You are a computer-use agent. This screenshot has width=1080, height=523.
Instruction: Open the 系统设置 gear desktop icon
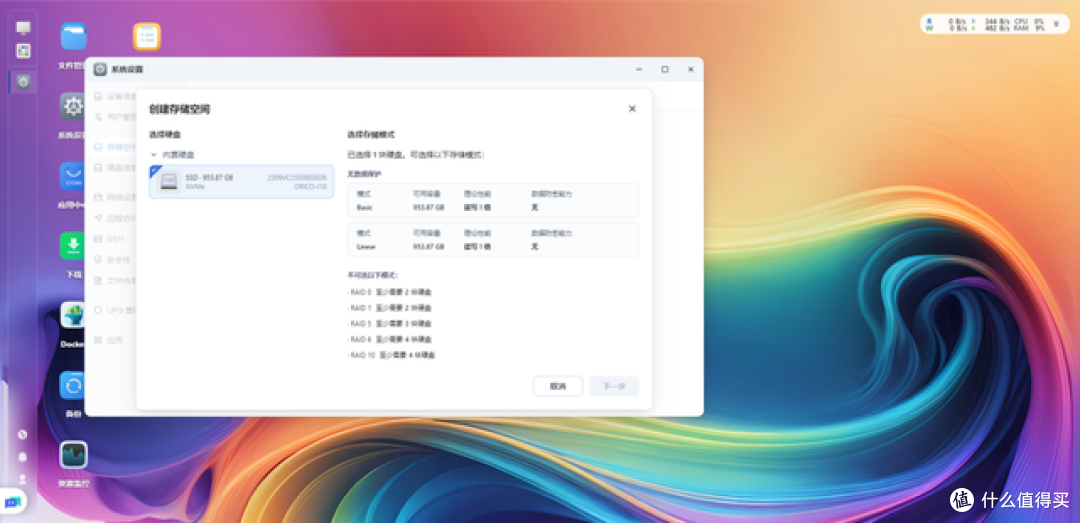(x=73, y=107)
